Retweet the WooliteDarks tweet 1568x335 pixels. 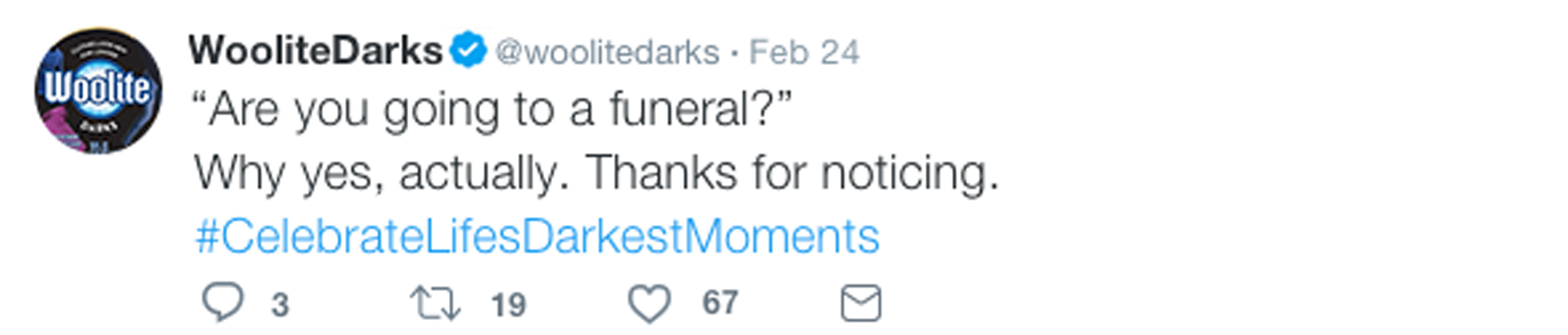[435, 304]
